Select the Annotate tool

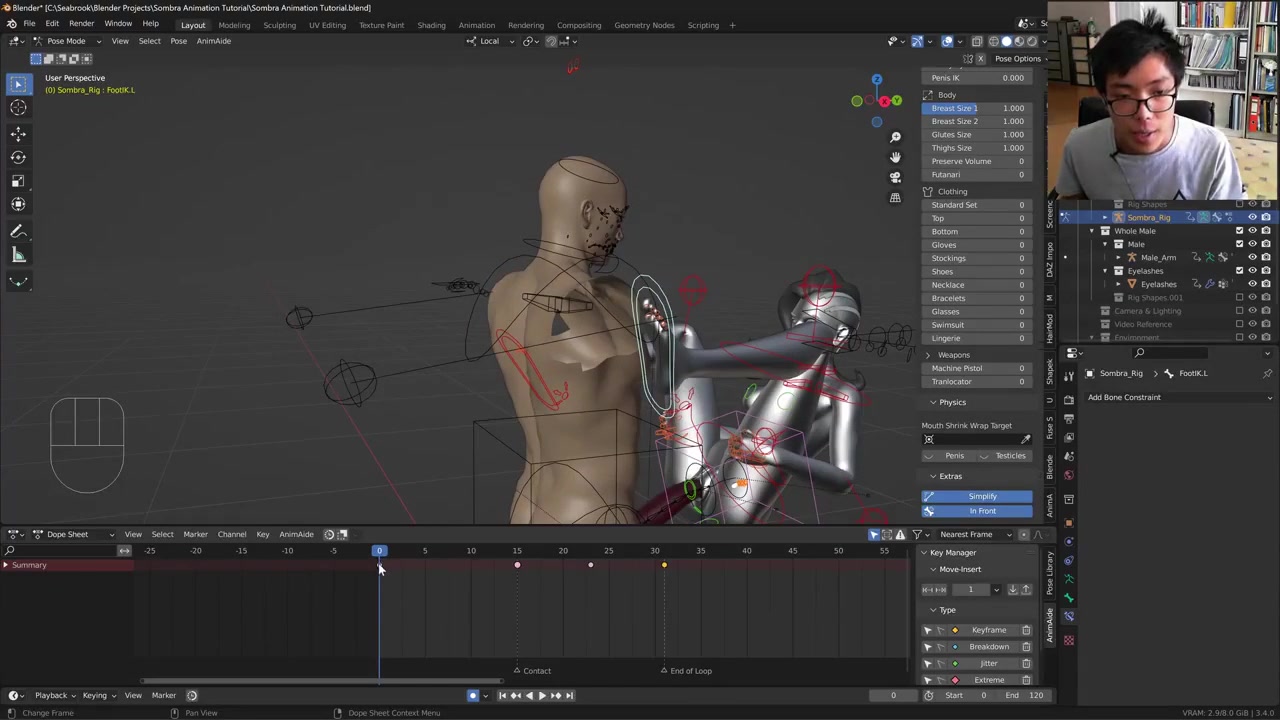click(18, 231)
